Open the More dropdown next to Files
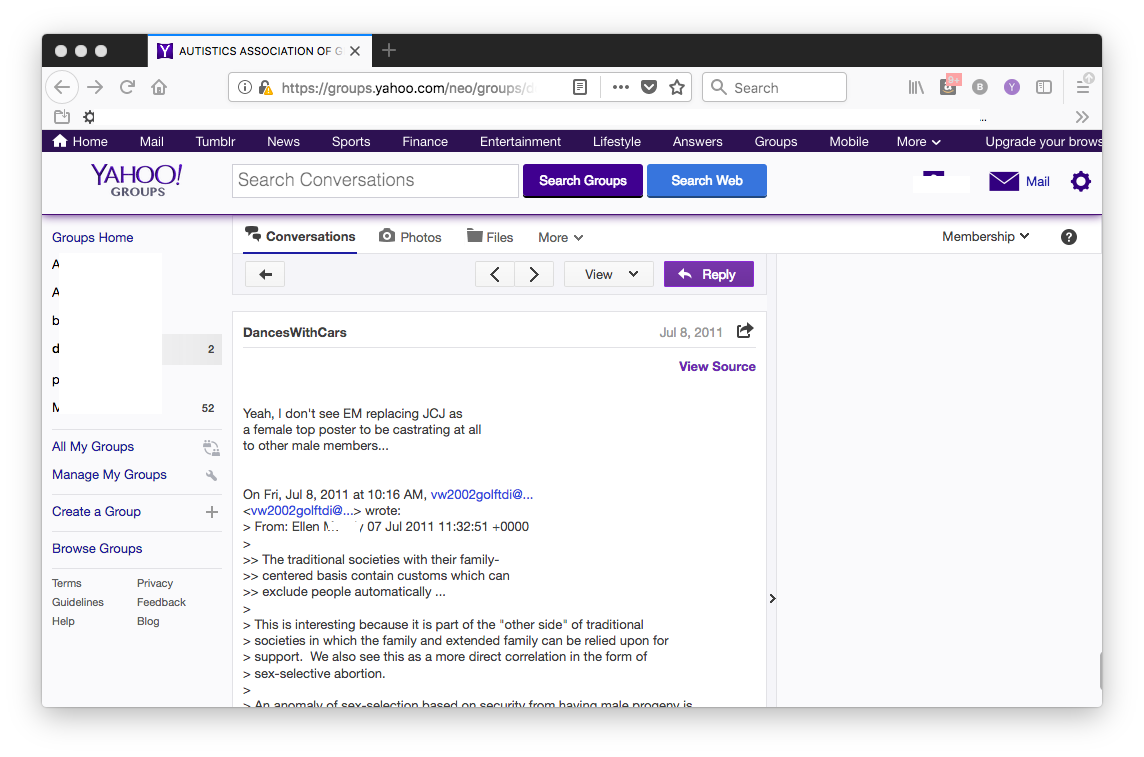 [560, 238]
